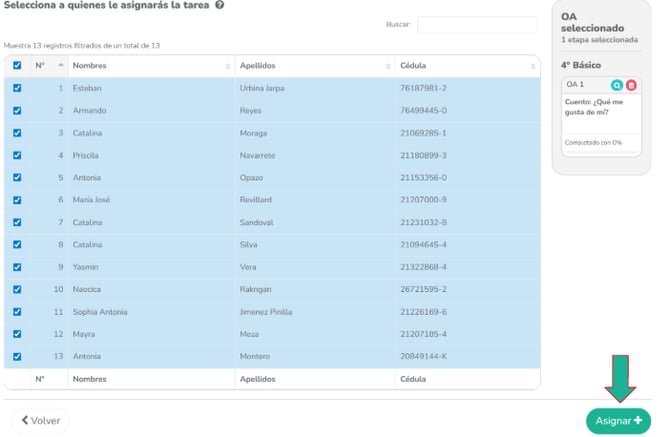Screen dimensions: 670x437
Task: Toggle the select-all checkbox in header
Action: (x=17, y=66)
